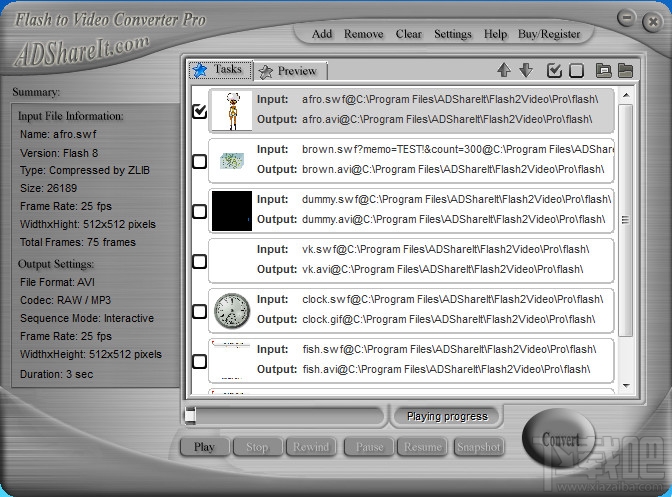Click the task list scrollbar thumb
Screen dimensions: 672x497
[626, 220]
